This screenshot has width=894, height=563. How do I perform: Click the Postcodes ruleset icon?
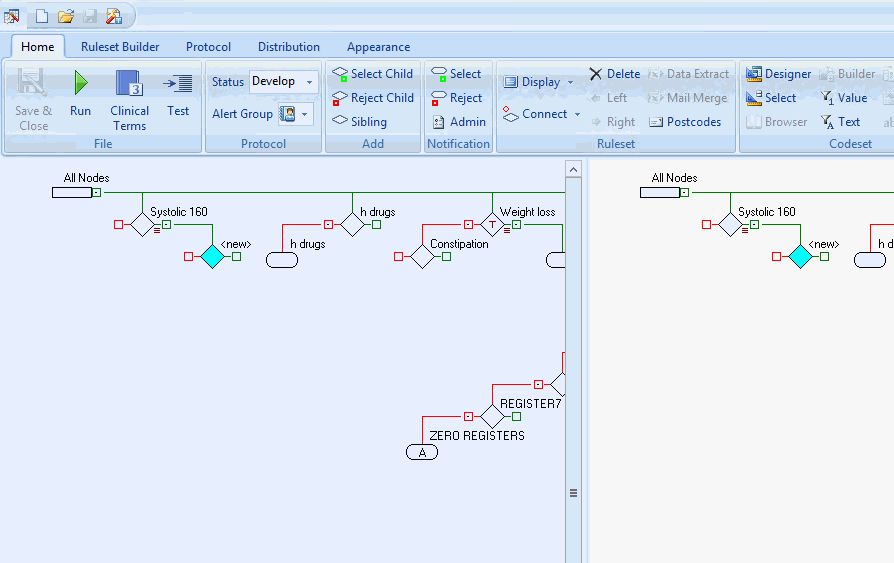[x=657, y=122]
